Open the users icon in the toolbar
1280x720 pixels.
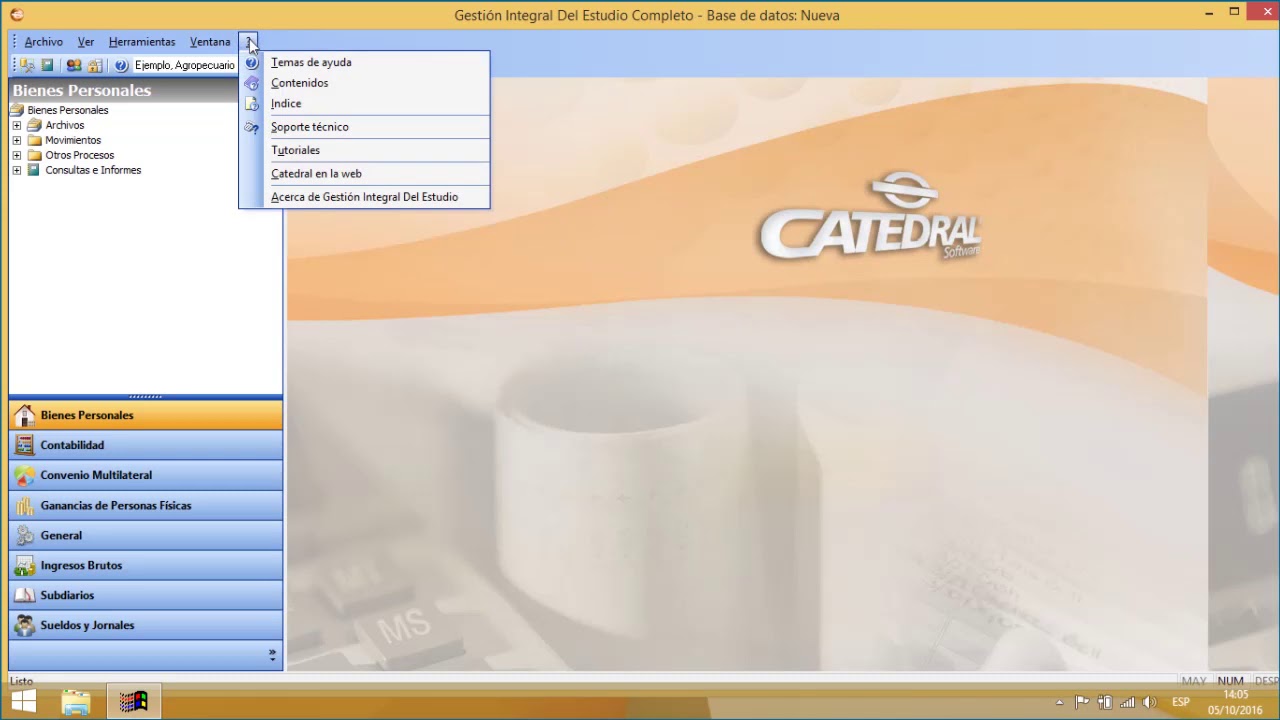[x=74, y=65]
